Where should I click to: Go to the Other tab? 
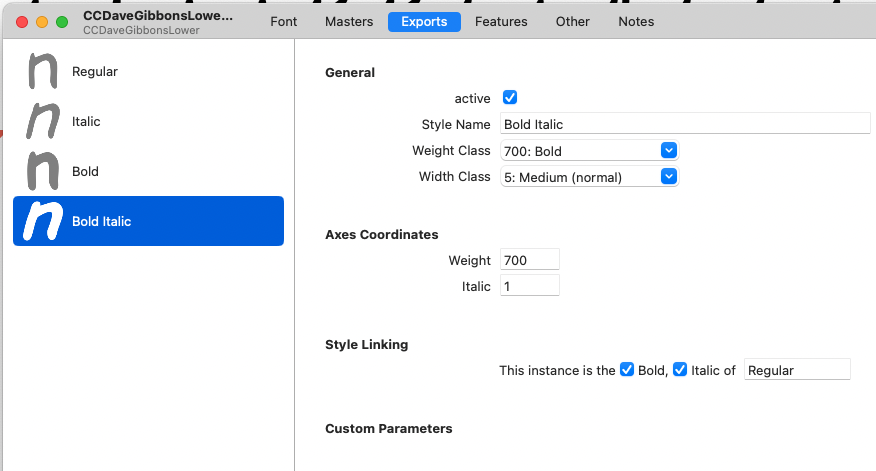pos(573,22)
